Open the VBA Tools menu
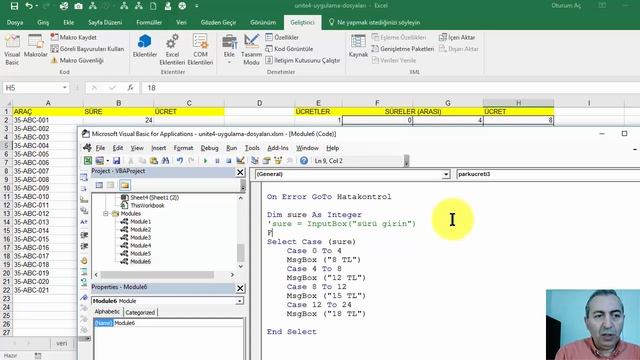Viewport: 640px width, 360px height. click(x=252, y=148)
